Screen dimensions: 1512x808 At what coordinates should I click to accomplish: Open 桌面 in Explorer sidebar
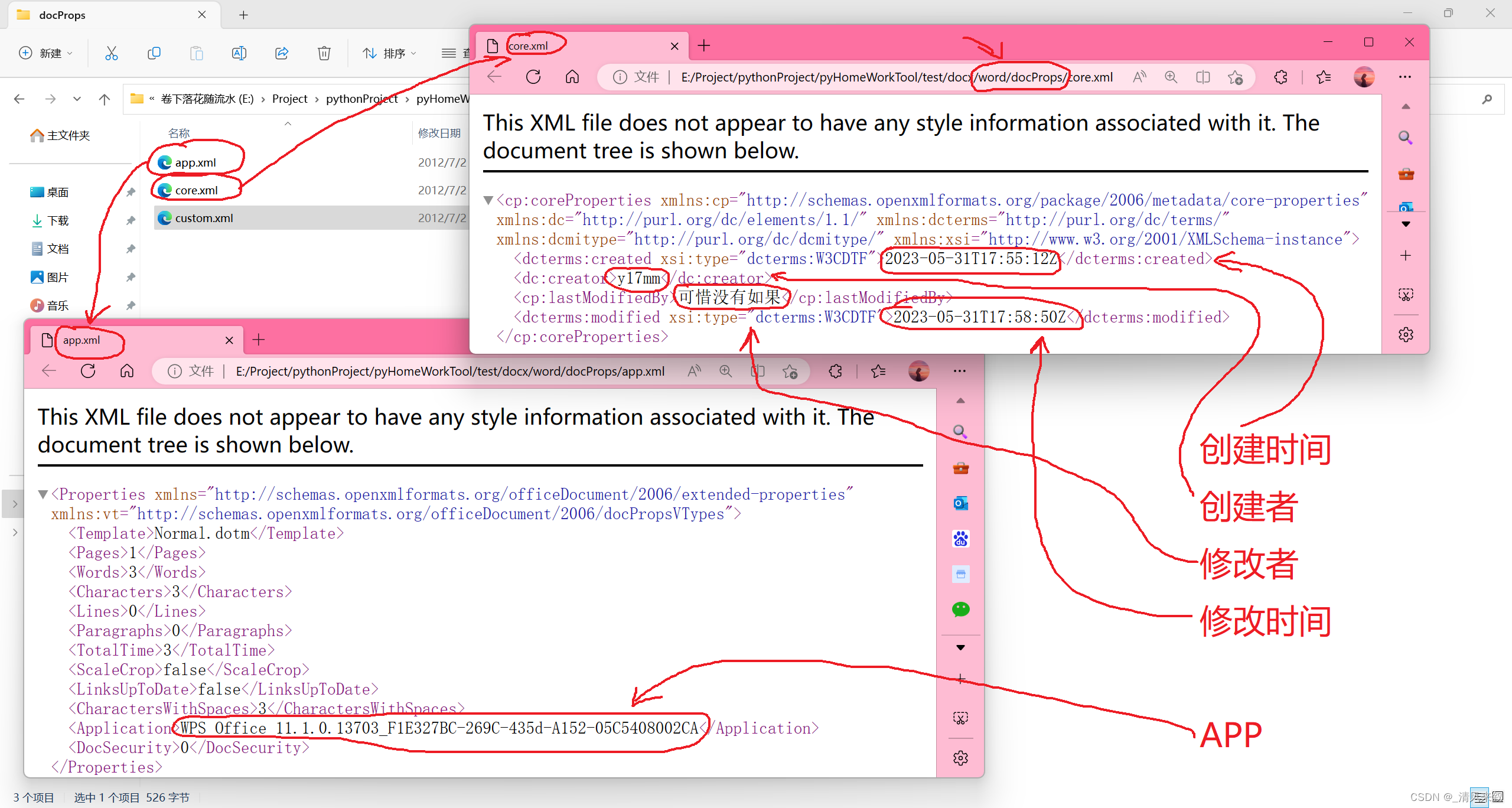(x=50, y=192)
